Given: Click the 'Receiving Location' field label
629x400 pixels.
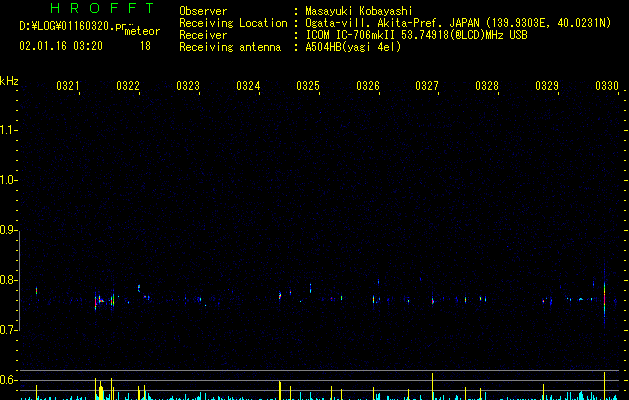Looking at the screenshot, I should click(x=233, y=23).
